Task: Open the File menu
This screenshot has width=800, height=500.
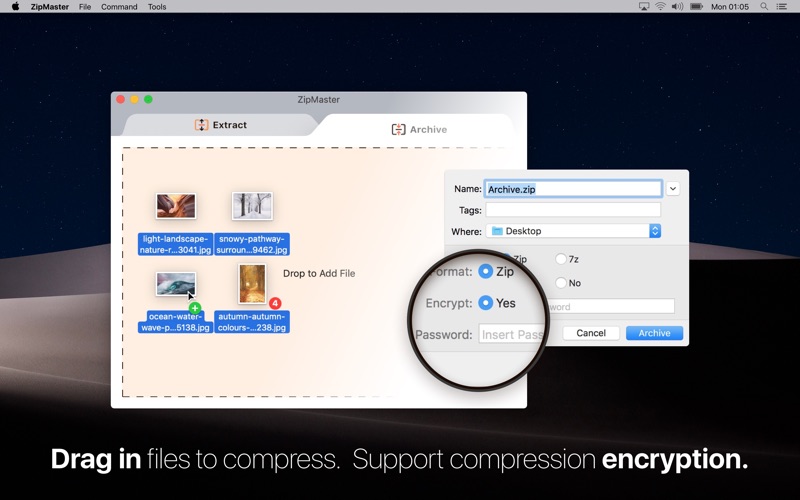Action: (85, 7)
